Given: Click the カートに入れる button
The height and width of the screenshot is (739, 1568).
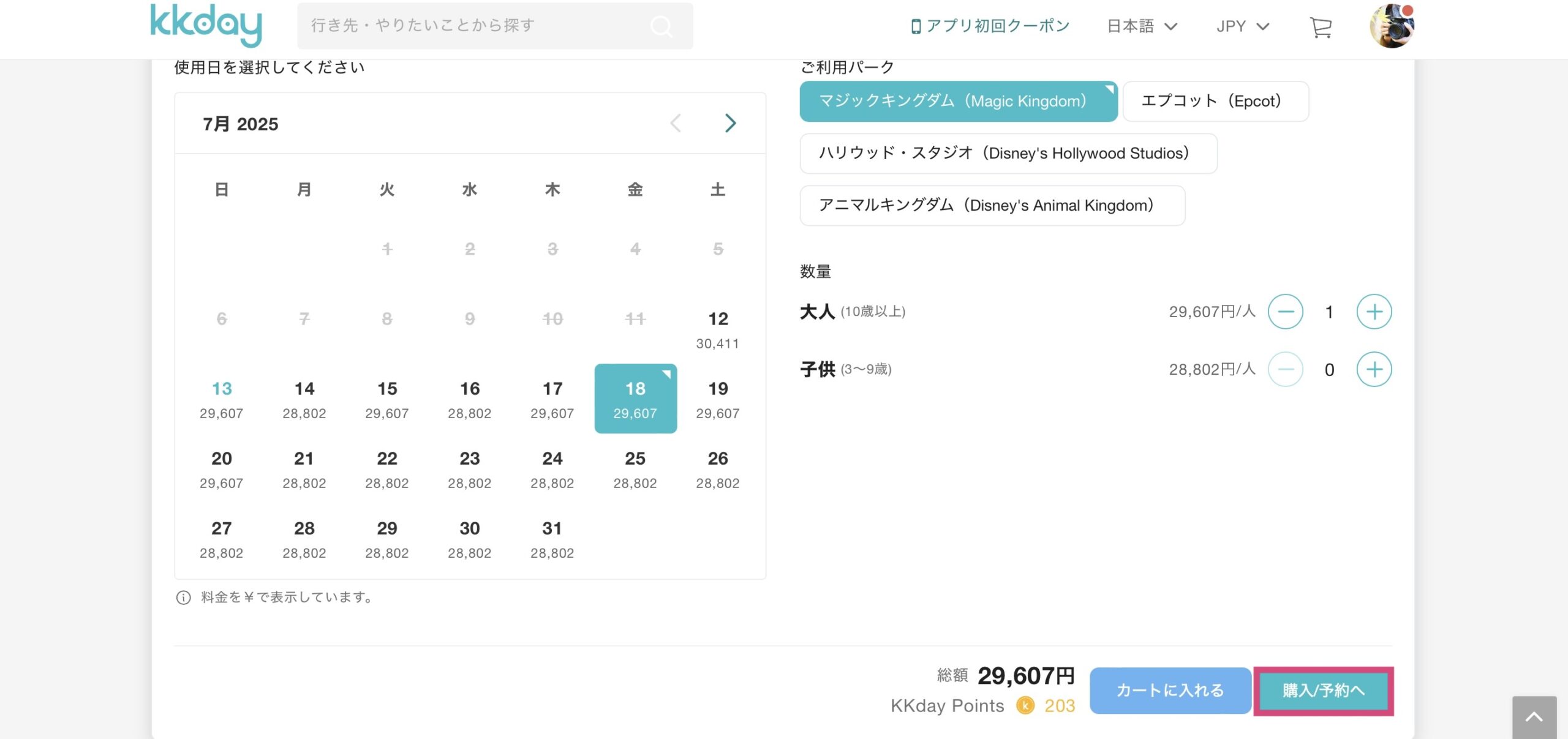Looking at the screenshot, I should click(x=1170, y=691).
